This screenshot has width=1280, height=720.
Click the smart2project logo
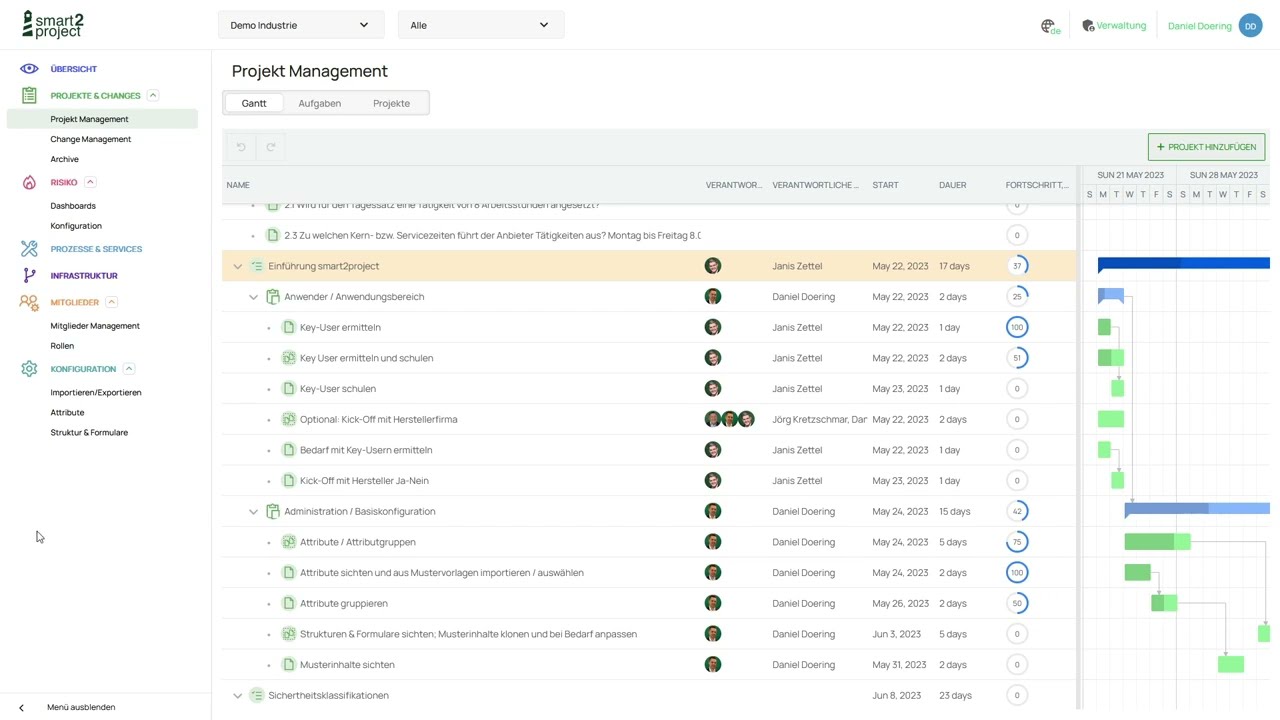tap(52, 25)
